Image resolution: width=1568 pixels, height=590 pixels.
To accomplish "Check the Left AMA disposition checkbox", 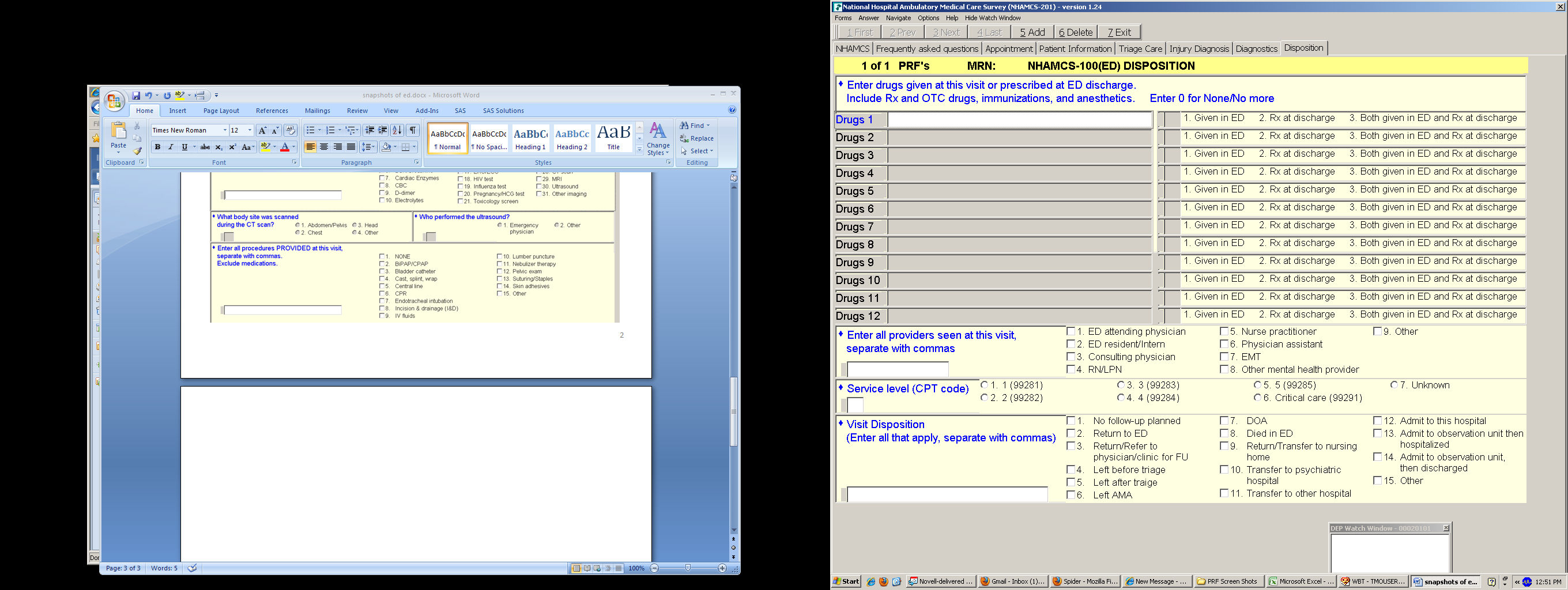I will [1071, 495].
